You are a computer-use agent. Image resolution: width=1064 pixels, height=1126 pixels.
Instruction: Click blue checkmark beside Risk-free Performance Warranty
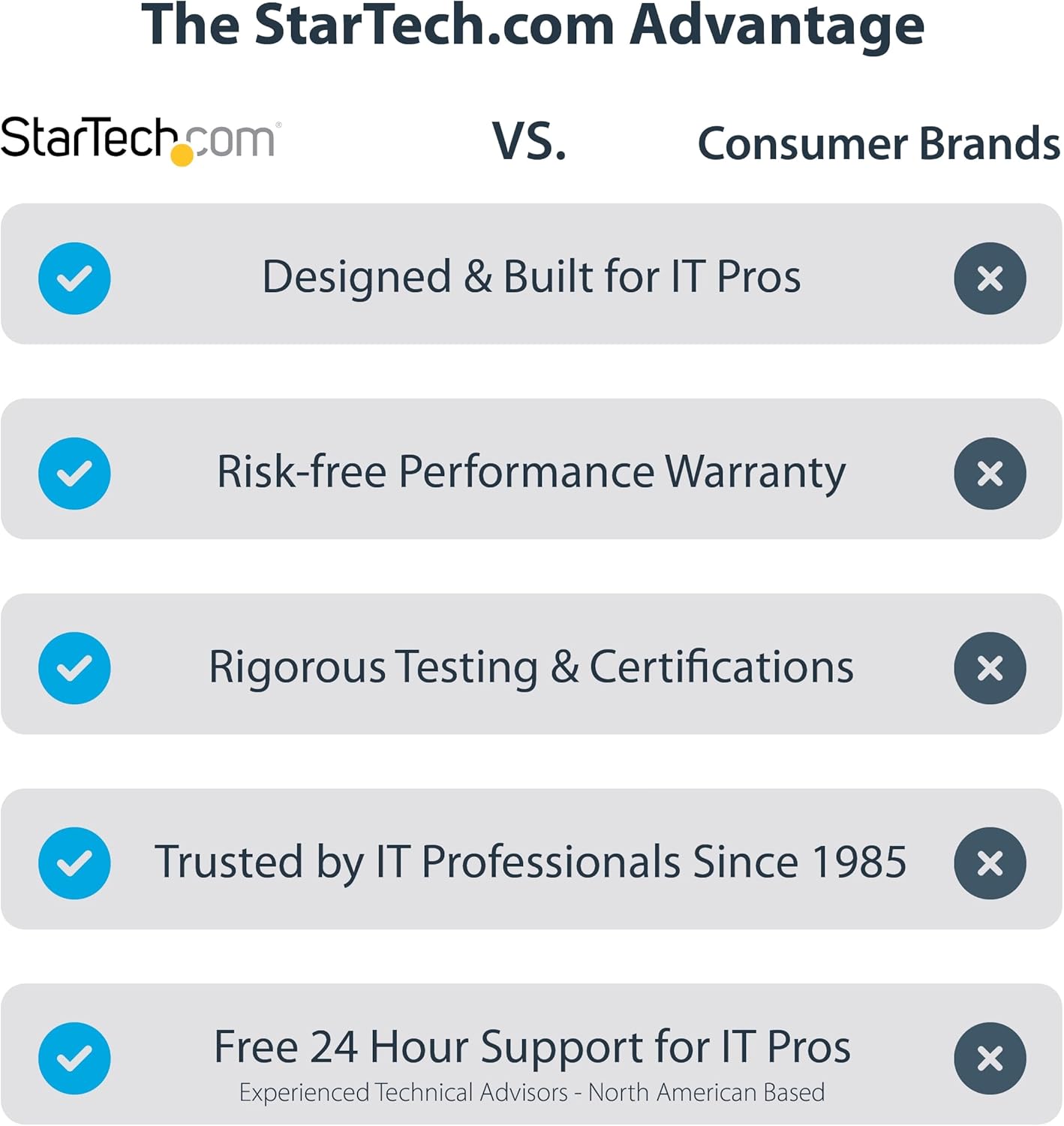74,474
